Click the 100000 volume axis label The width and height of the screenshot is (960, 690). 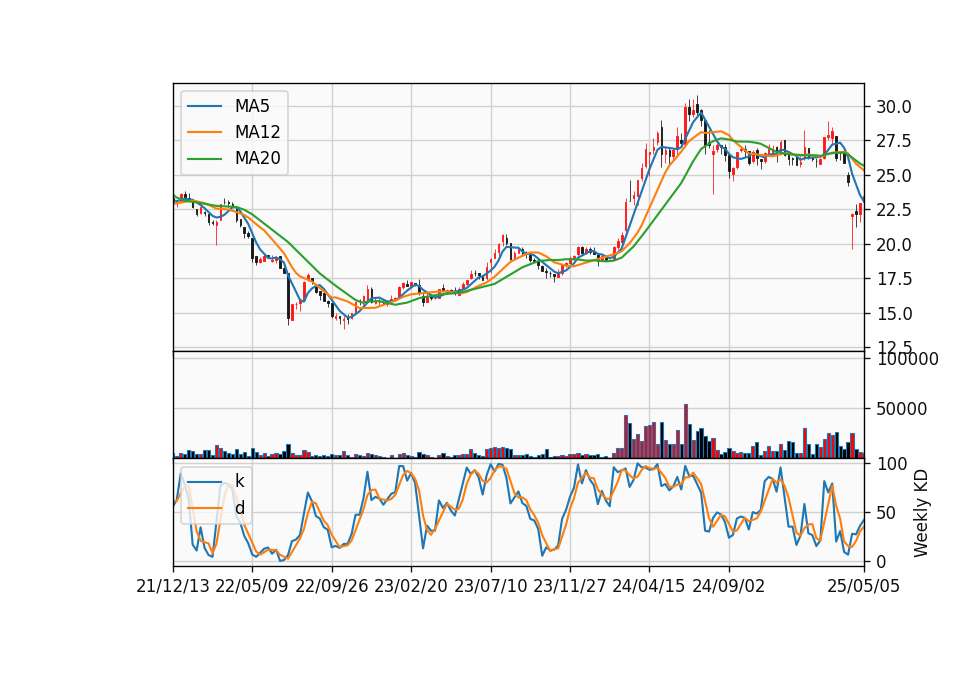pyautogui.click(x=907, y=359)
